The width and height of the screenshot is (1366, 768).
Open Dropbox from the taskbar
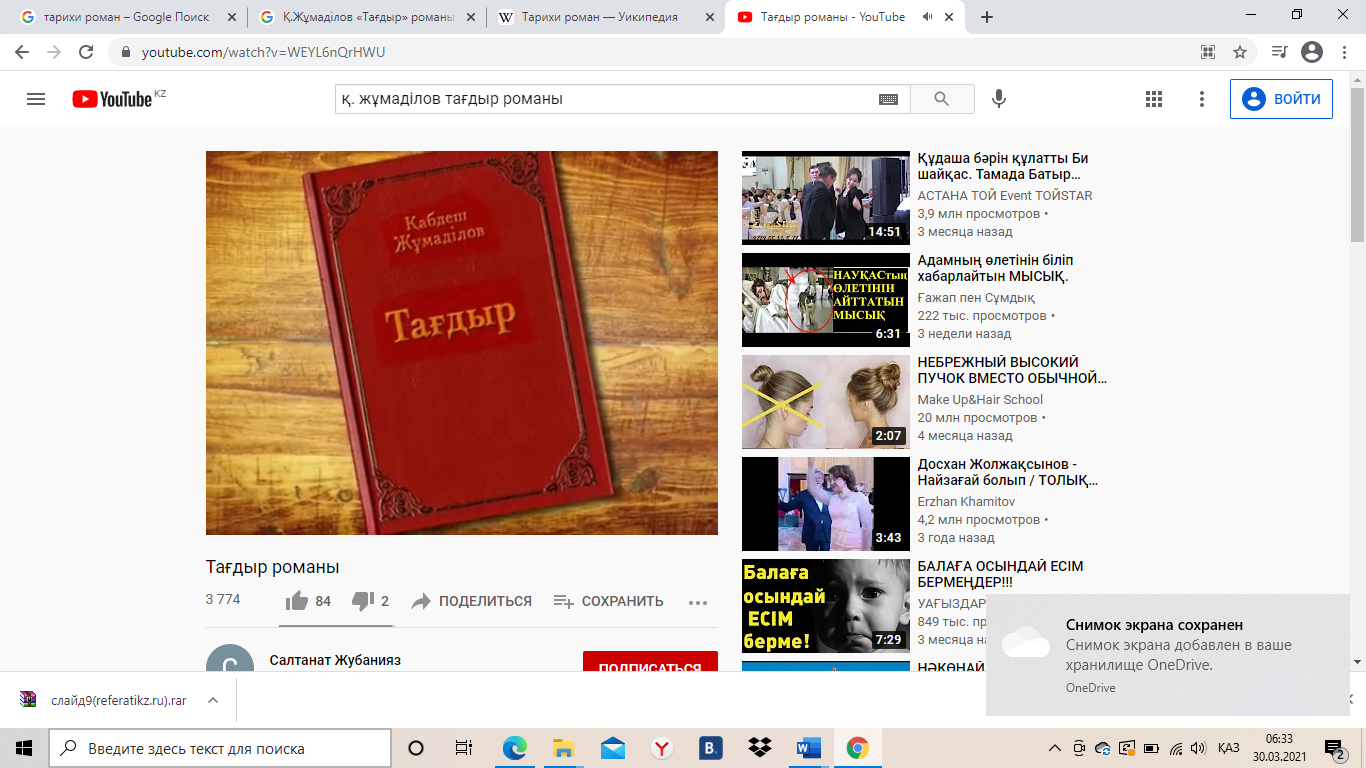[x=760, y=748]
